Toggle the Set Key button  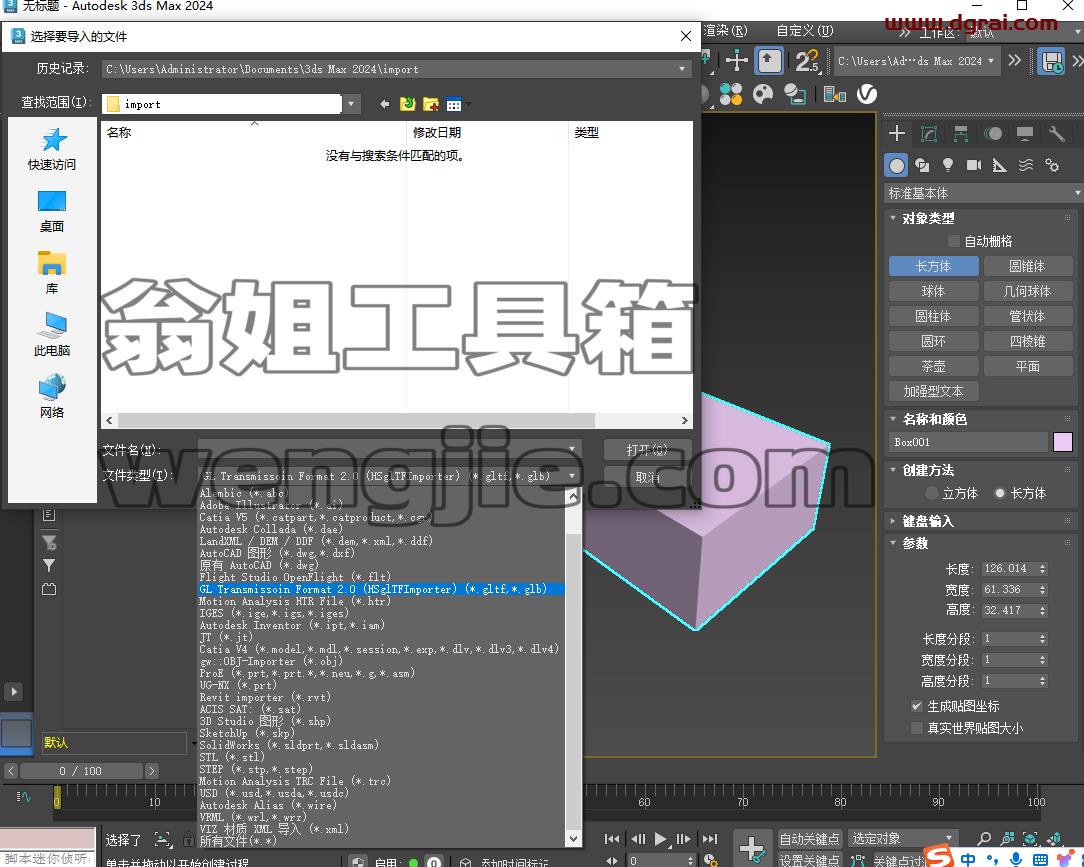tap(810, 860)
